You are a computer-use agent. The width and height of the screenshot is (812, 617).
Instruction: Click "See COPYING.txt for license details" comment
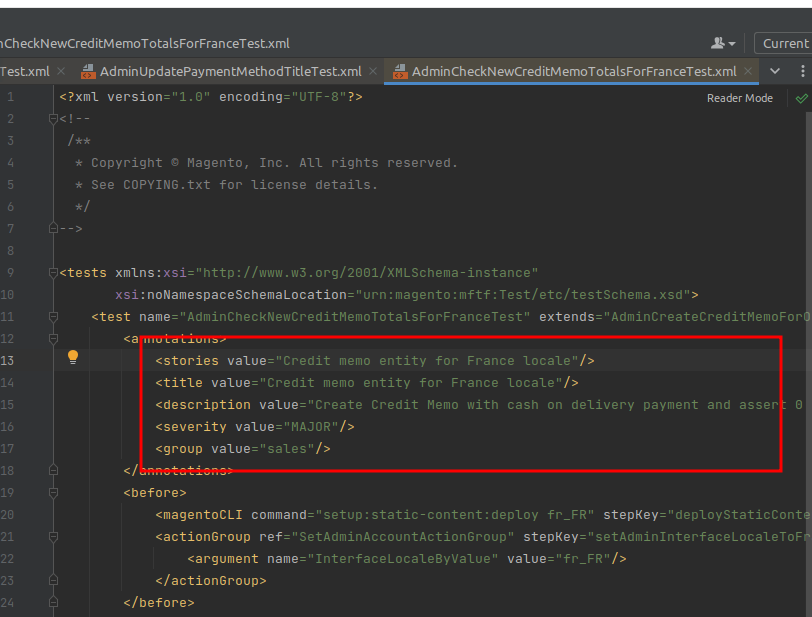pos(235,185)
